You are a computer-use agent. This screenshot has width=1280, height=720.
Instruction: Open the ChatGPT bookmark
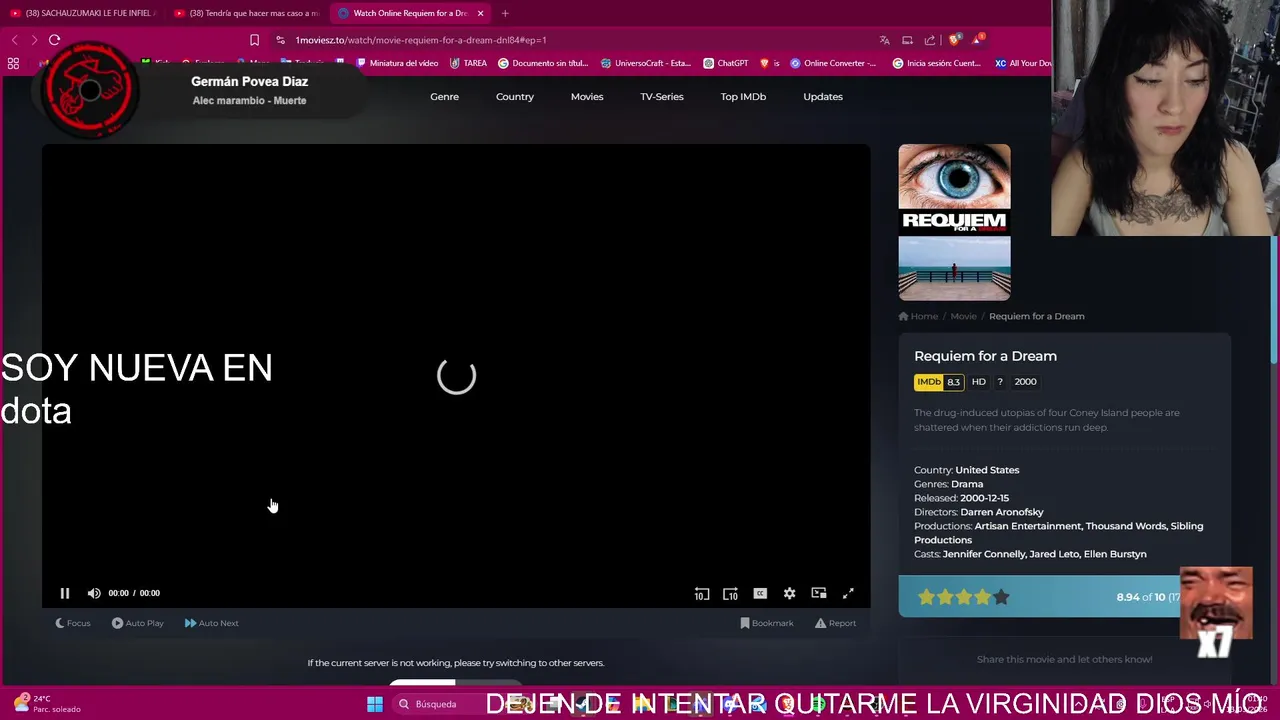pyautogui.click(x=725, y=63)
